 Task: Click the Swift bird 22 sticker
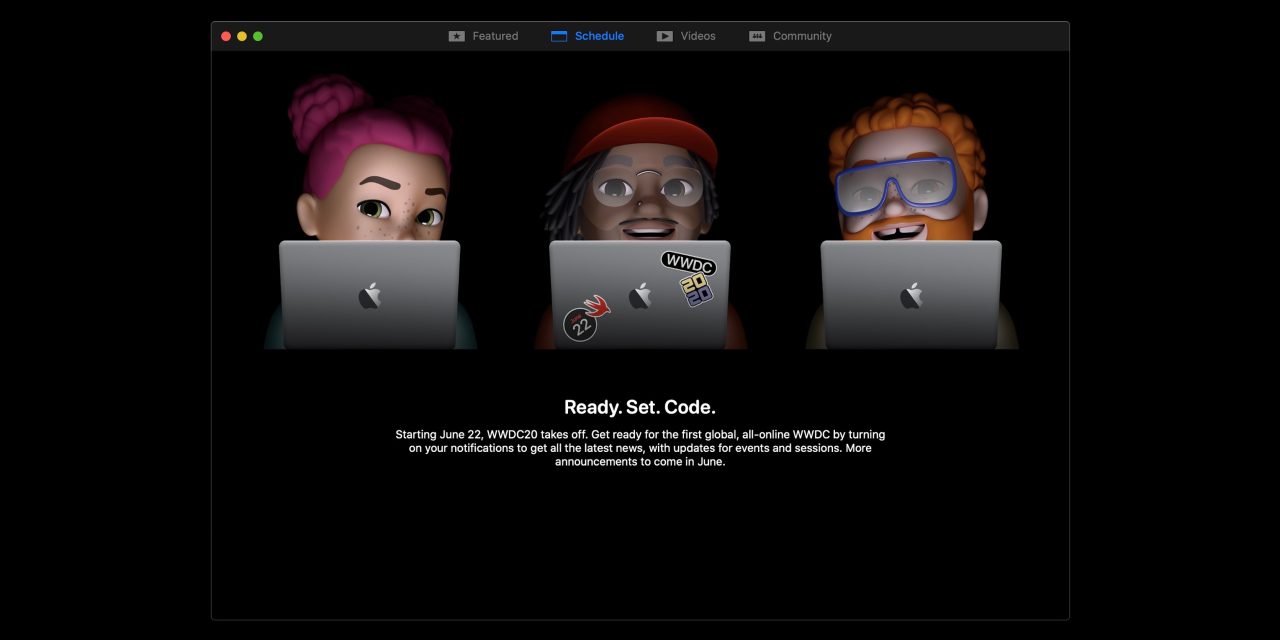click(585, 319)
